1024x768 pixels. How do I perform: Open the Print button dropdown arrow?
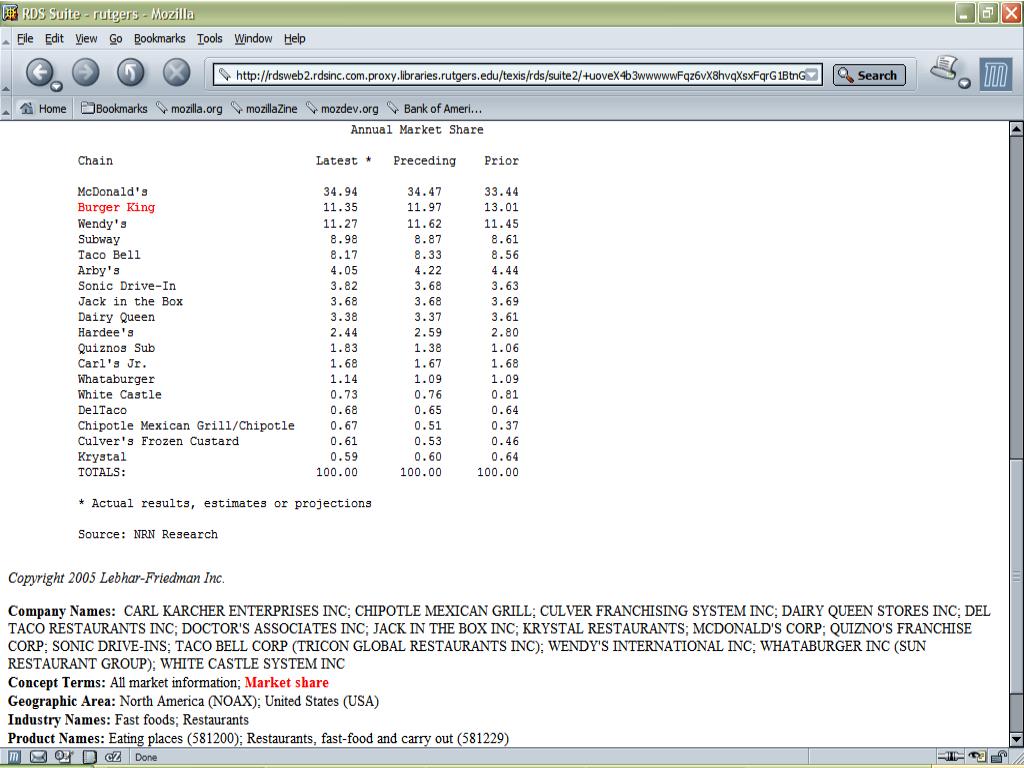pyautogui.click(x=965, y=83)
